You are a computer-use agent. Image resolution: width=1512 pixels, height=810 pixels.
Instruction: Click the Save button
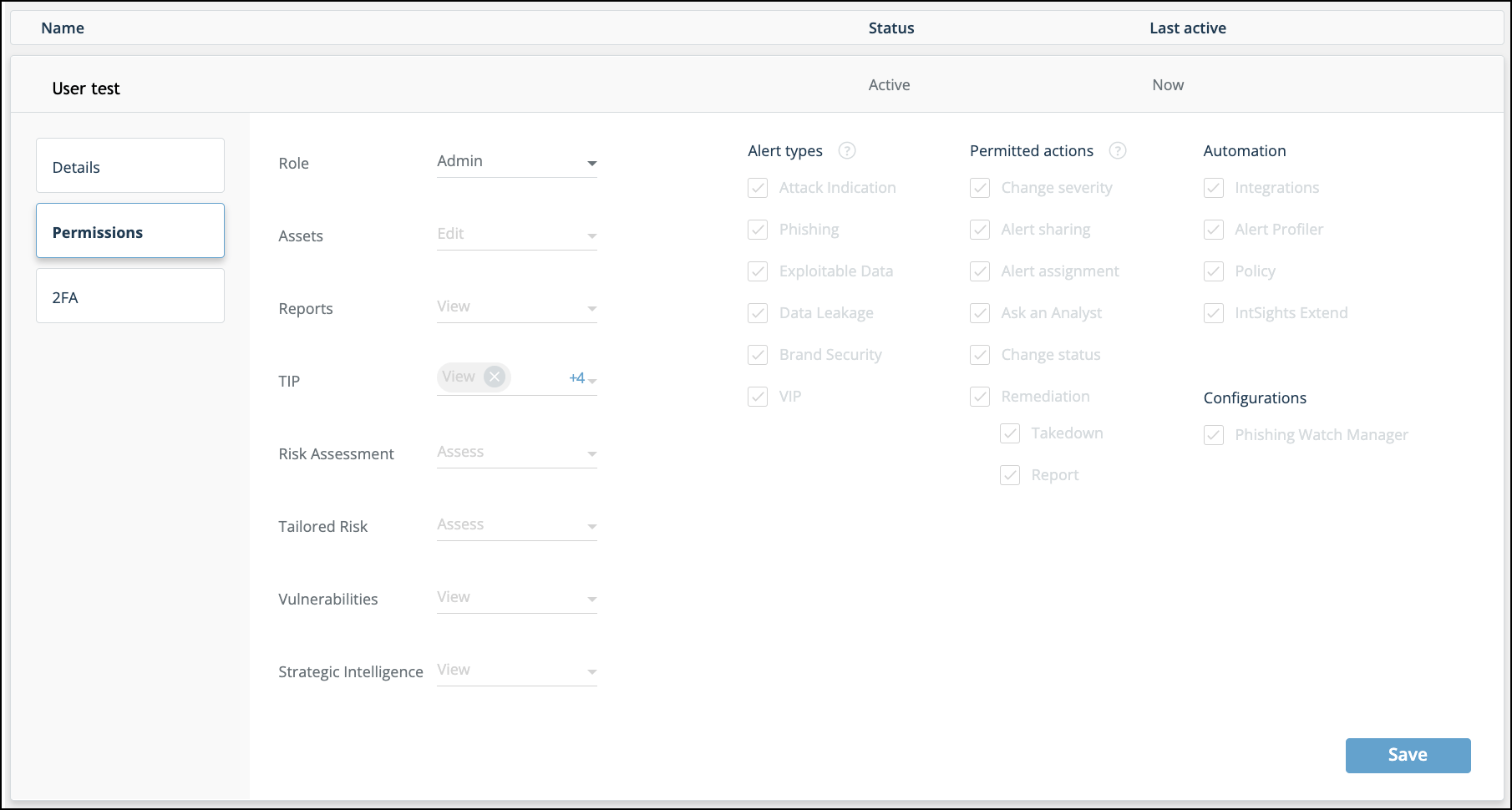point(1408,755)
